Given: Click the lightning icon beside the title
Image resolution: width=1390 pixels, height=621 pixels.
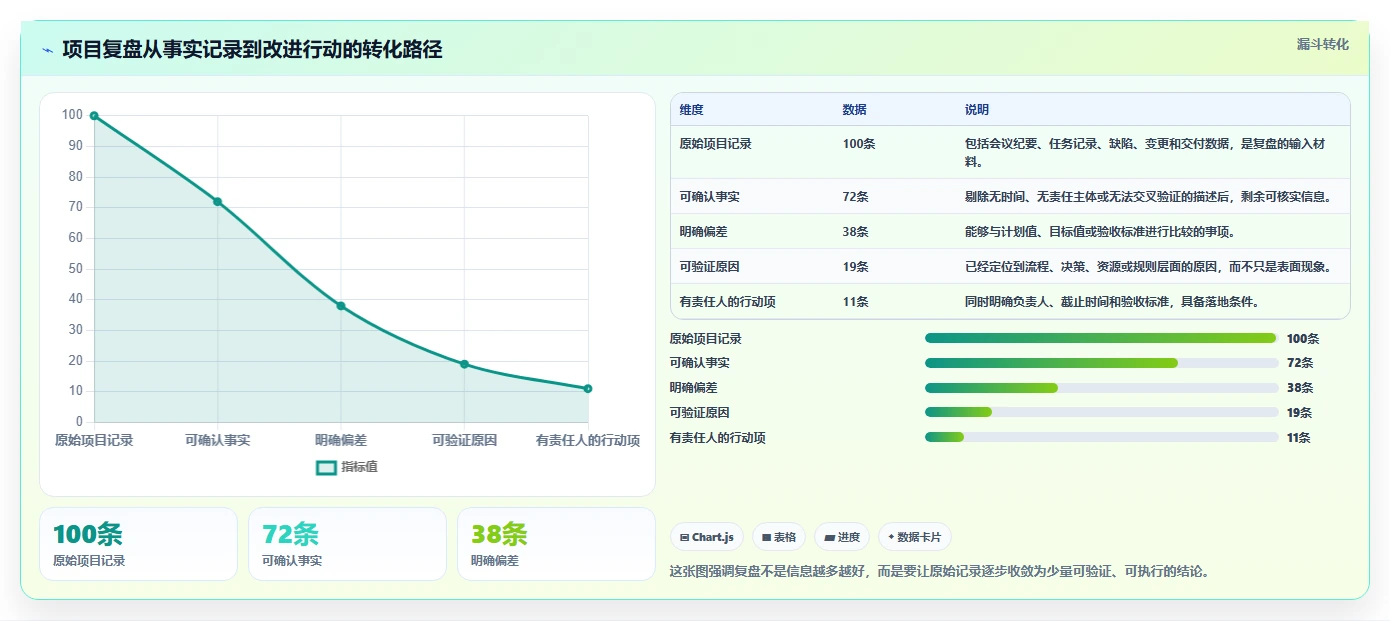Looking at the screenshot, I should point(47,50).
